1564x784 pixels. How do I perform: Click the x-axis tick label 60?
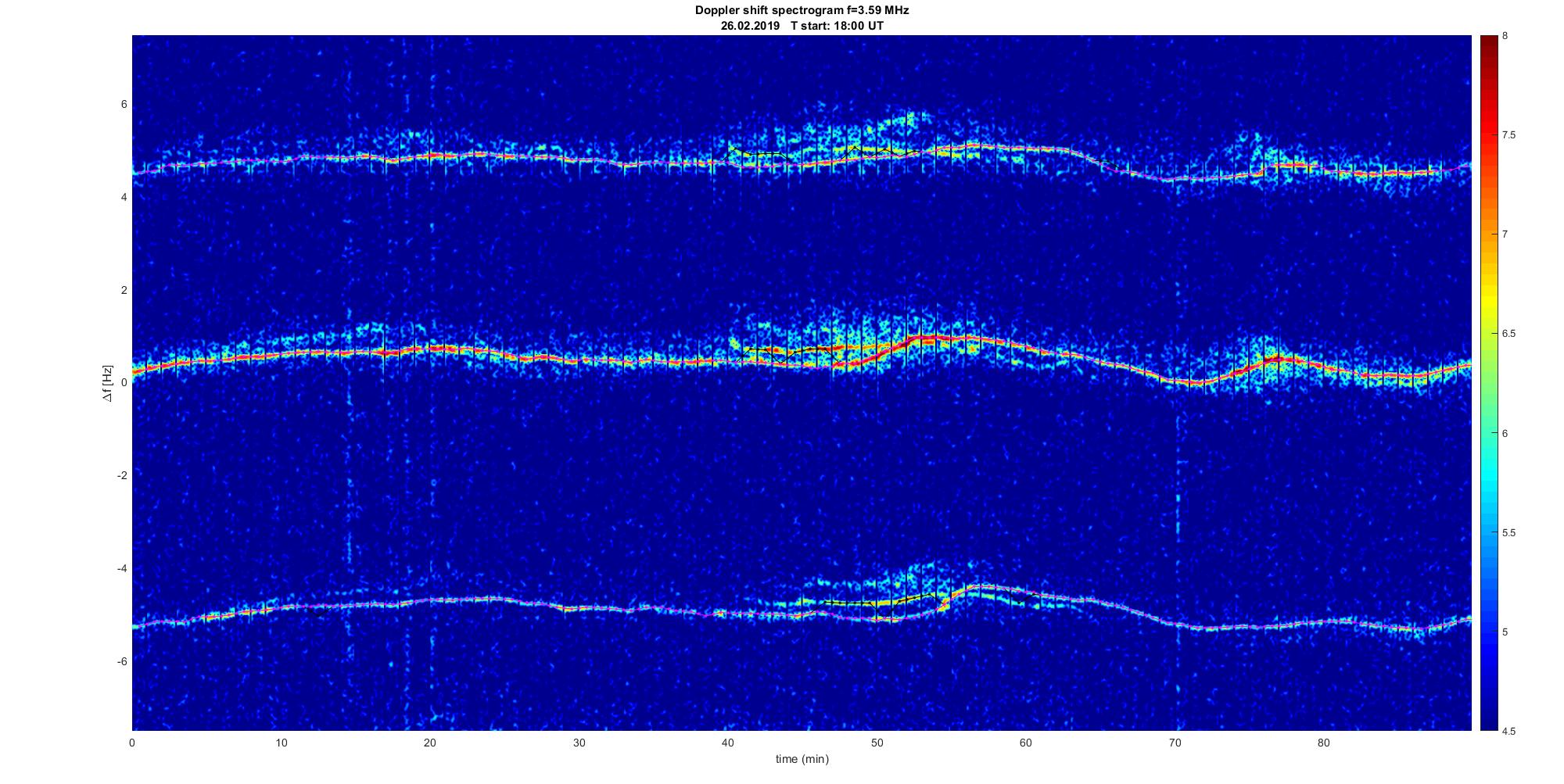pyautogui.click(x=1026, y=743)
